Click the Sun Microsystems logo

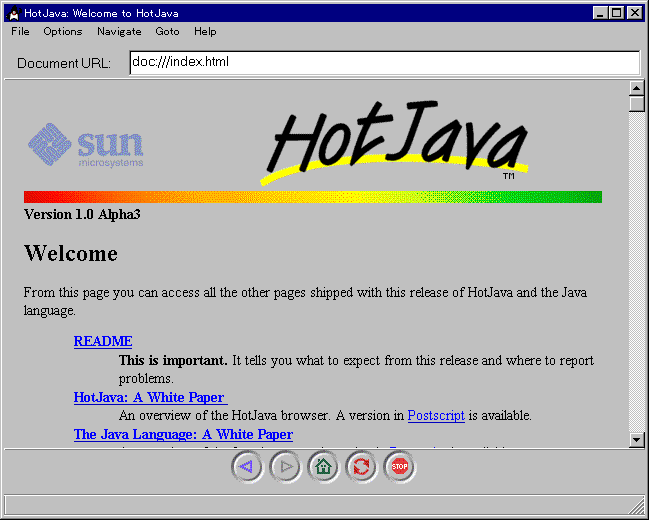click(x=86, y=145)
